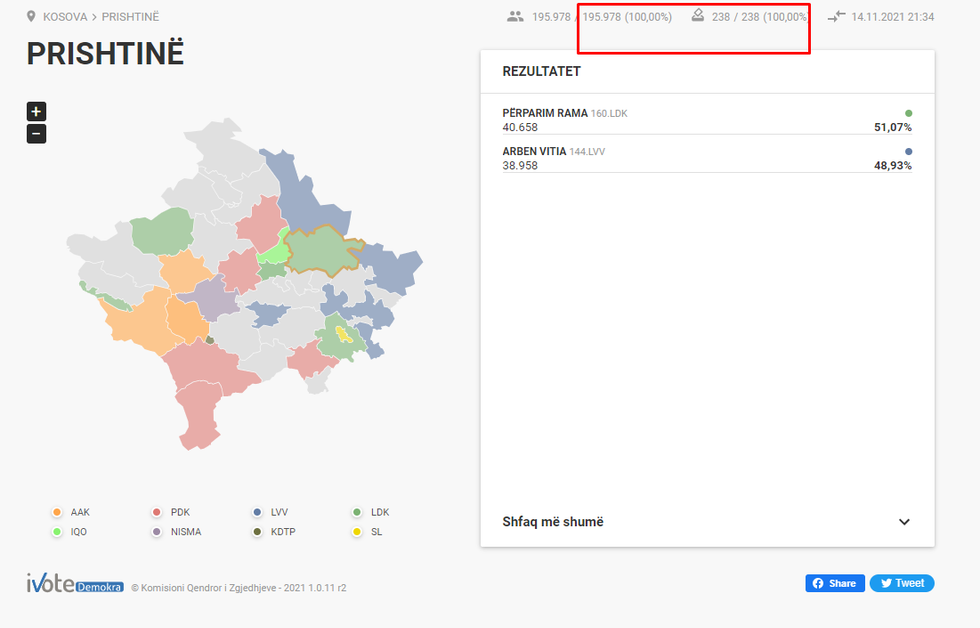Zoom out the map with minus button
Screen dimensions: 980x628
[x=36, y=134]
